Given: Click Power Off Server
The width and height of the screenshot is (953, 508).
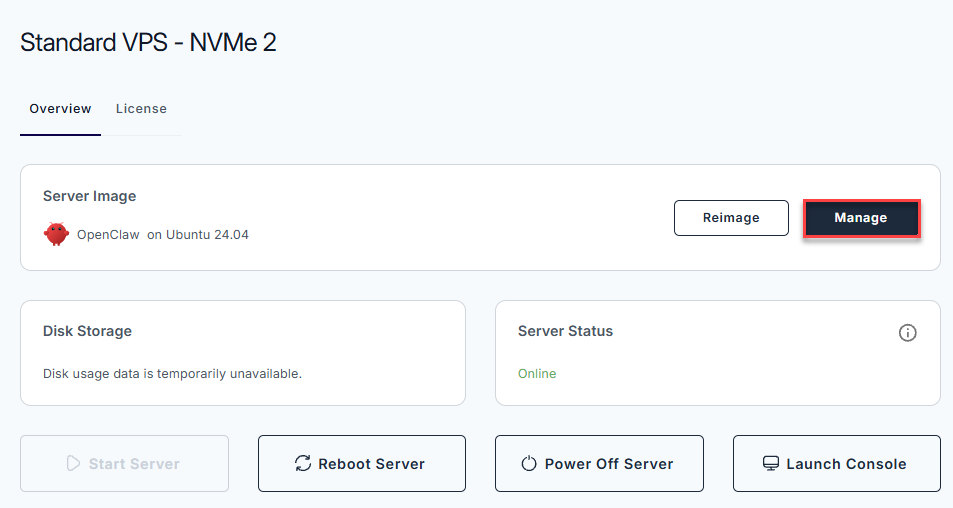Looking at the screenshot, I should pos(599,464).
